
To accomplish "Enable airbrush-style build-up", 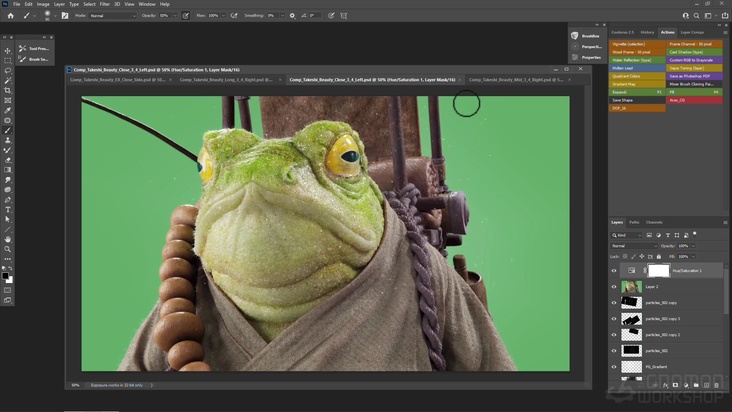I will click(x=234, y=15).
